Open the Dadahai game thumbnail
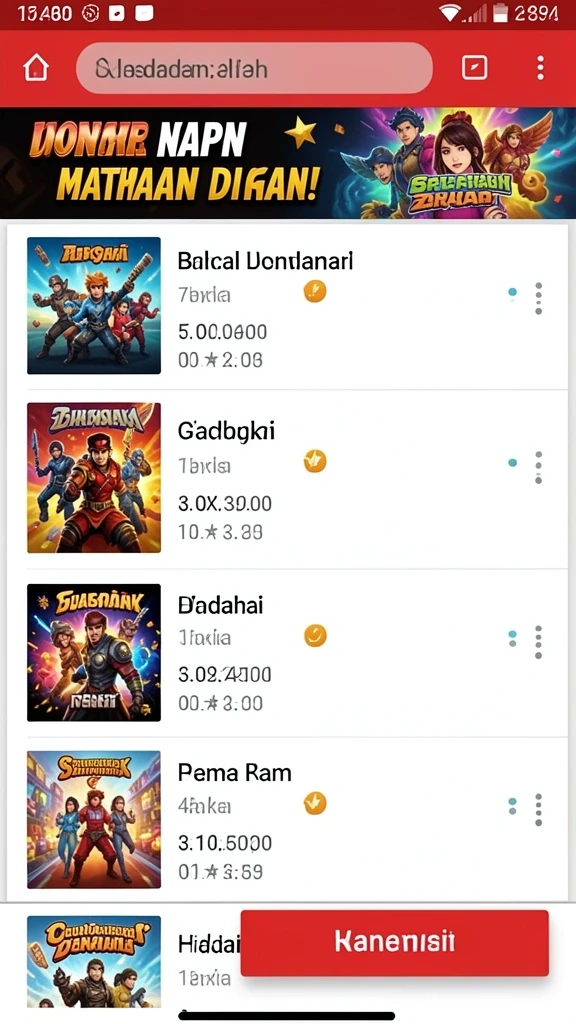This screenshot has height=1024, width=576. point(94,652)
